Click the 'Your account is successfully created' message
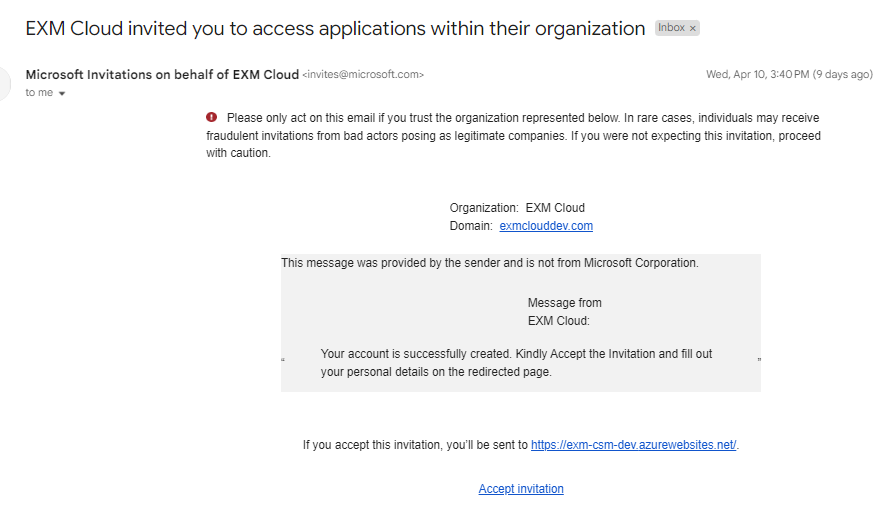The width and height of the screenshot is (891, 509). click(x=516, y=363)
